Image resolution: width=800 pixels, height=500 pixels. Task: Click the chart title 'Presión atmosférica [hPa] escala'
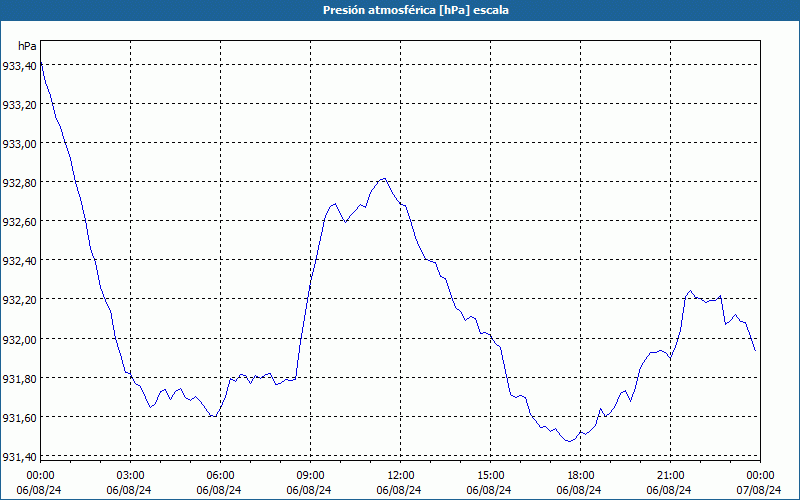pyautogui.click(x=415, y=10)
